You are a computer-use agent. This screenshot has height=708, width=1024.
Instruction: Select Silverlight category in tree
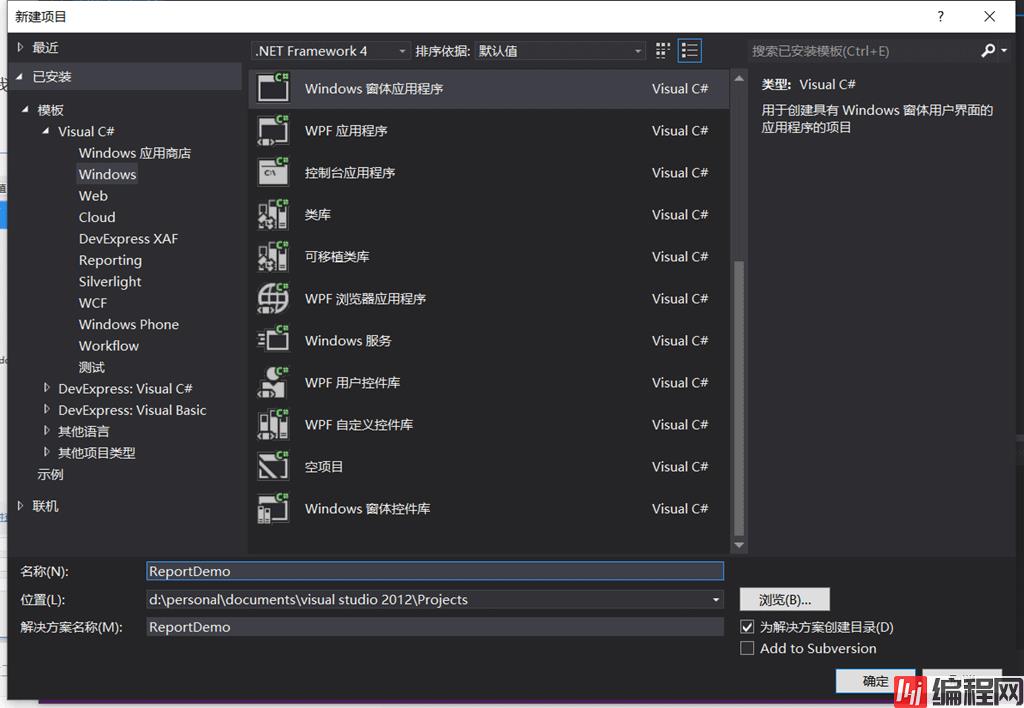point(110,282)
